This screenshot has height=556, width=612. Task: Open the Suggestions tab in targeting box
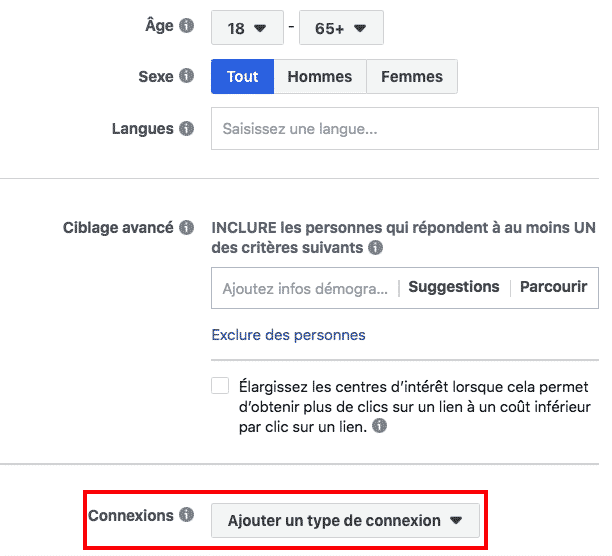pyautogui.click(x=454, y=287)
